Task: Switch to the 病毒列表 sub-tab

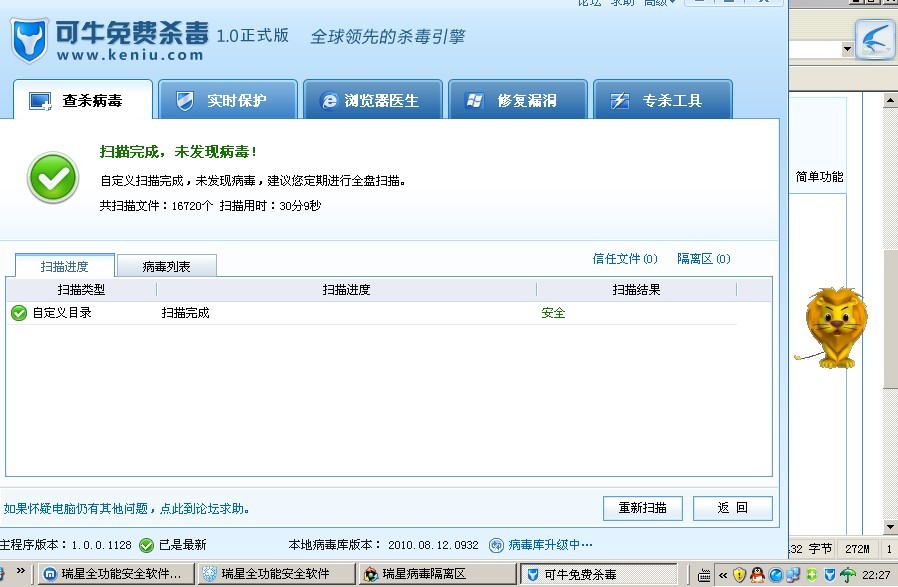Action: (x=167, y=266)
